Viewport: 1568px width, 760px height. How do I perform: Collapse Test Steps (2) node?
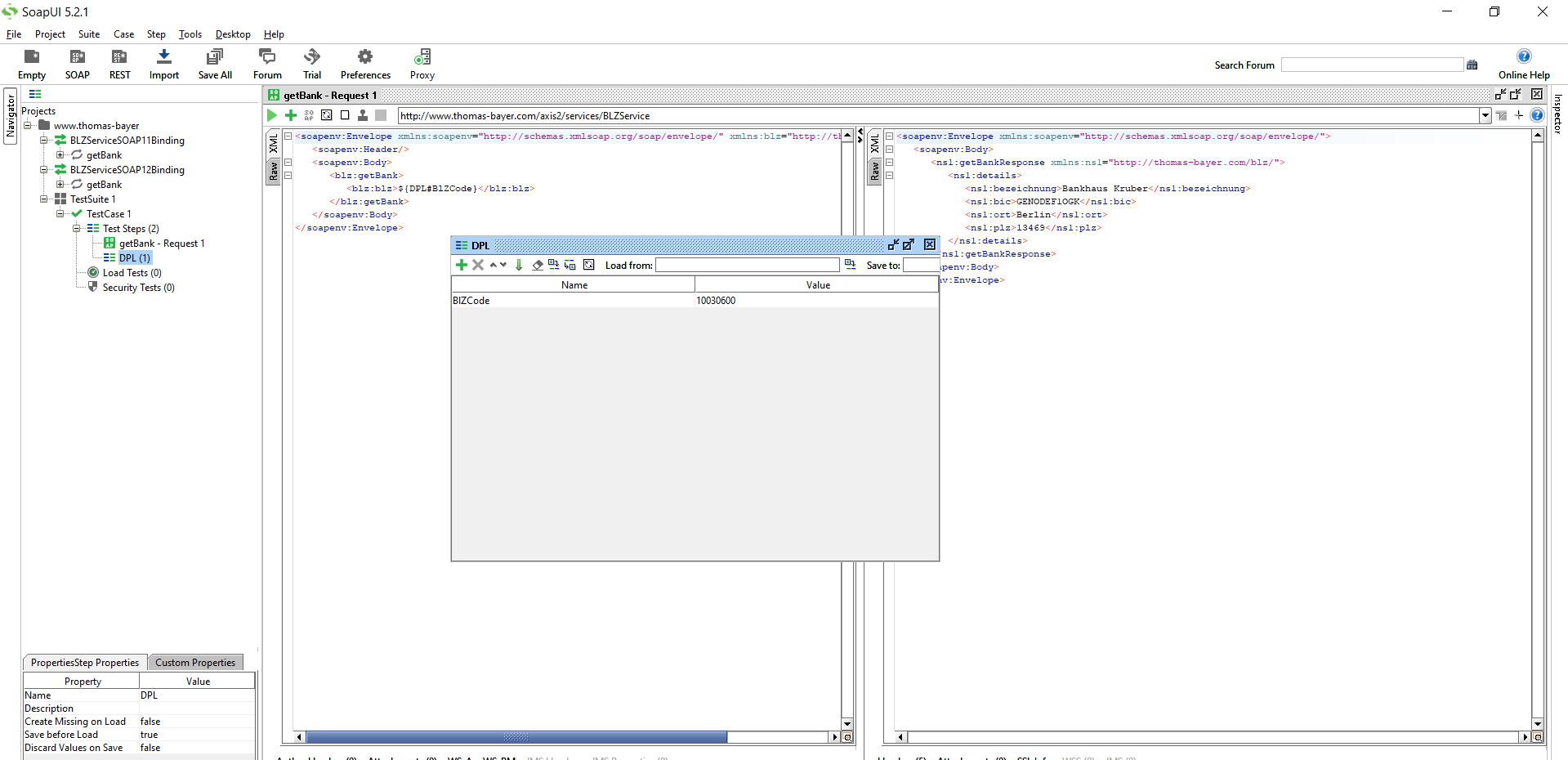click(77, 229)
